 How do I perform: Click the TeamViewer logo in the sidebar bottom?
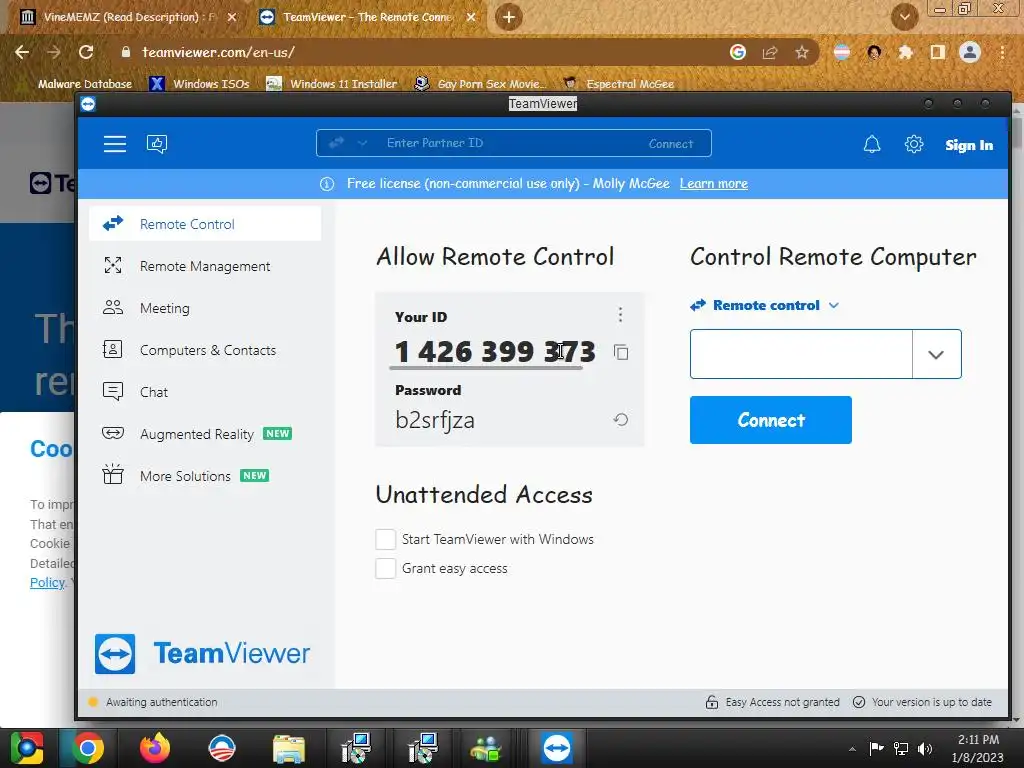pyautogui.click(x=202, y=653)
